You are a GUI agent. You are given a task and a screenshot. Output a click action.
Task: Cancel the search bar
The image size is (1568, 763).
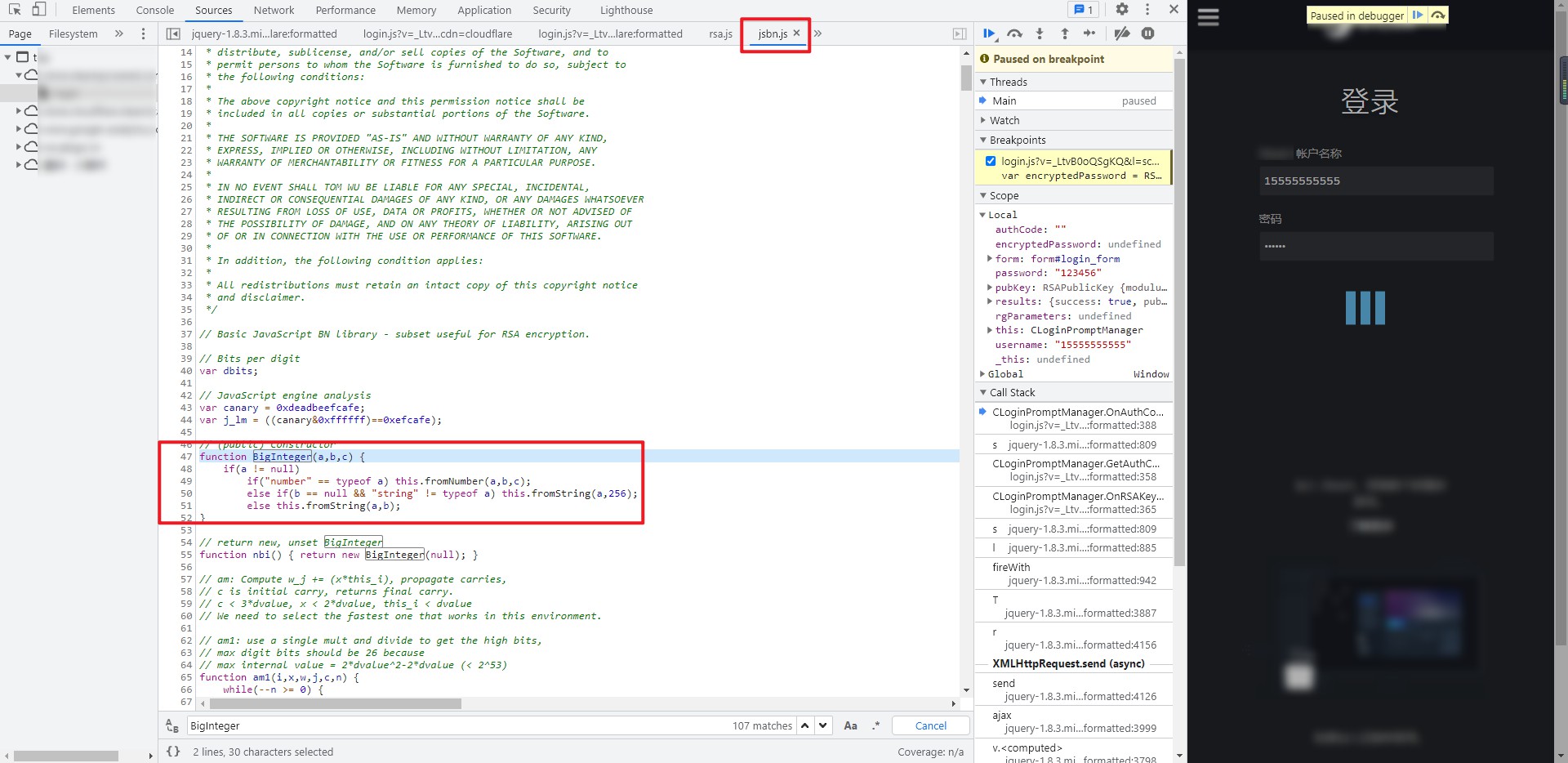point(930,725)
